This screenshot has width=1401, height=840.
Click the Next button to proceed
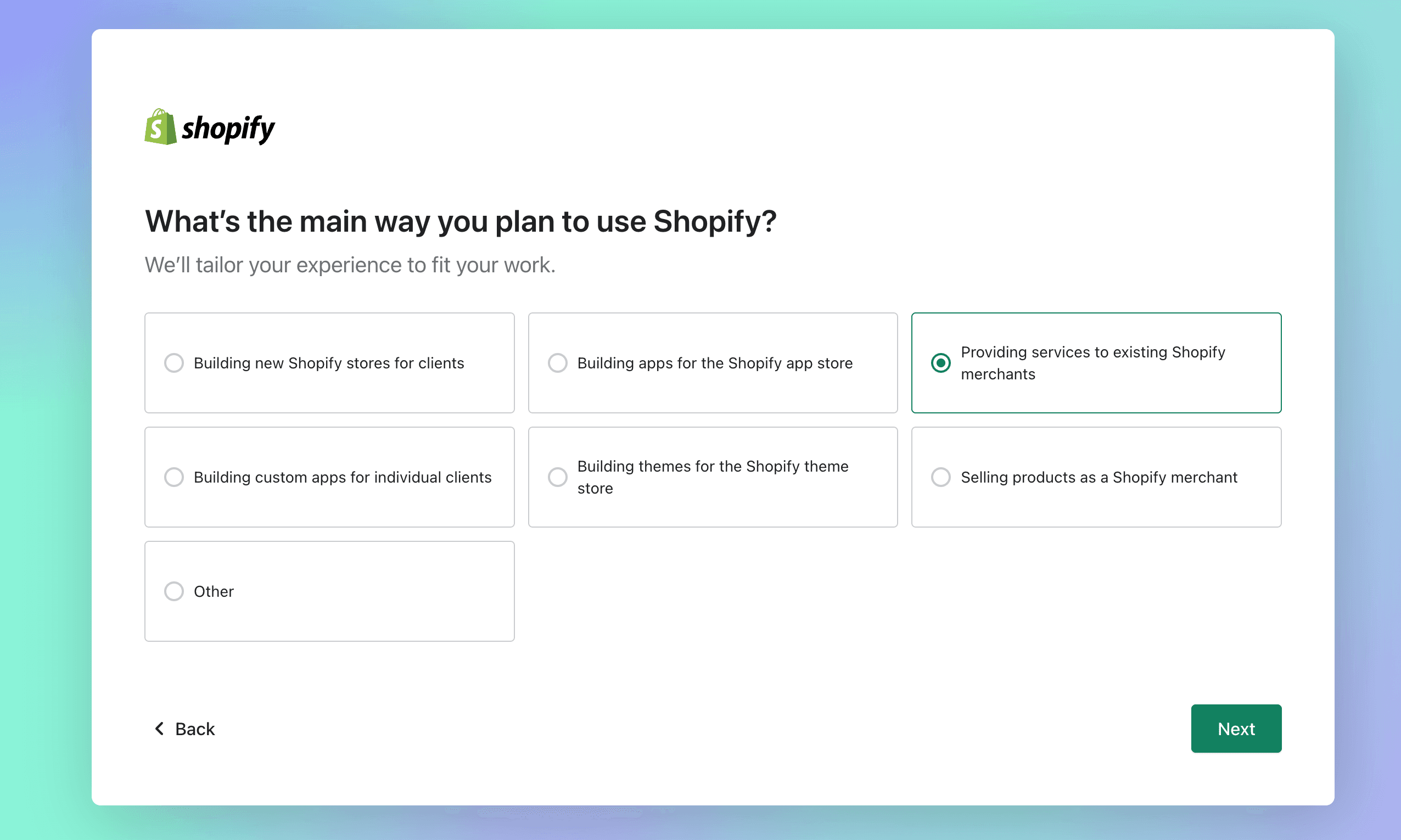coord(1236,728)
